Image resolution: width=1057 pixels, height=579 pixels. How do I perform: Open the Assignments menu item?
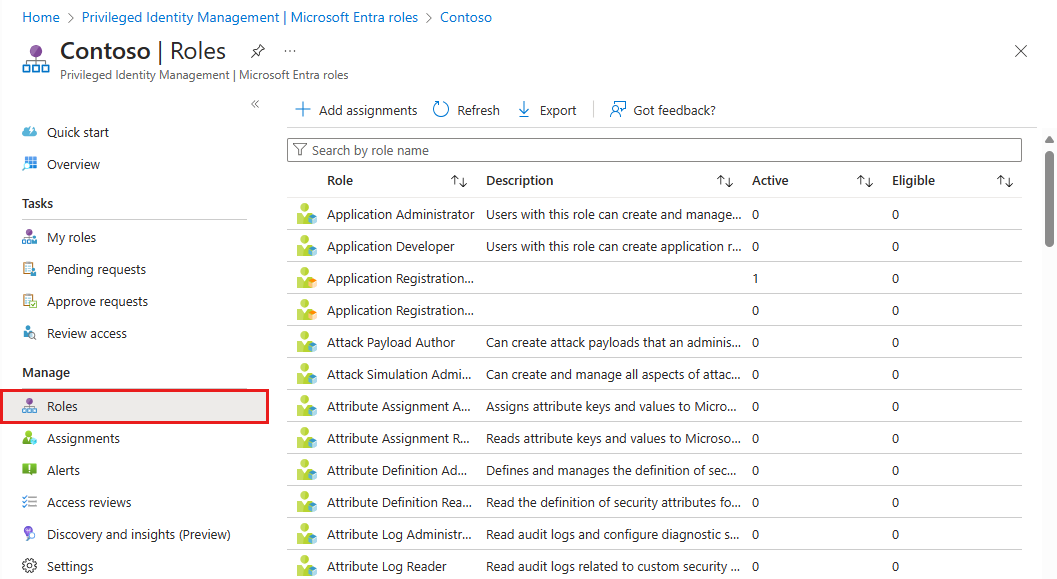coord(83,438)
